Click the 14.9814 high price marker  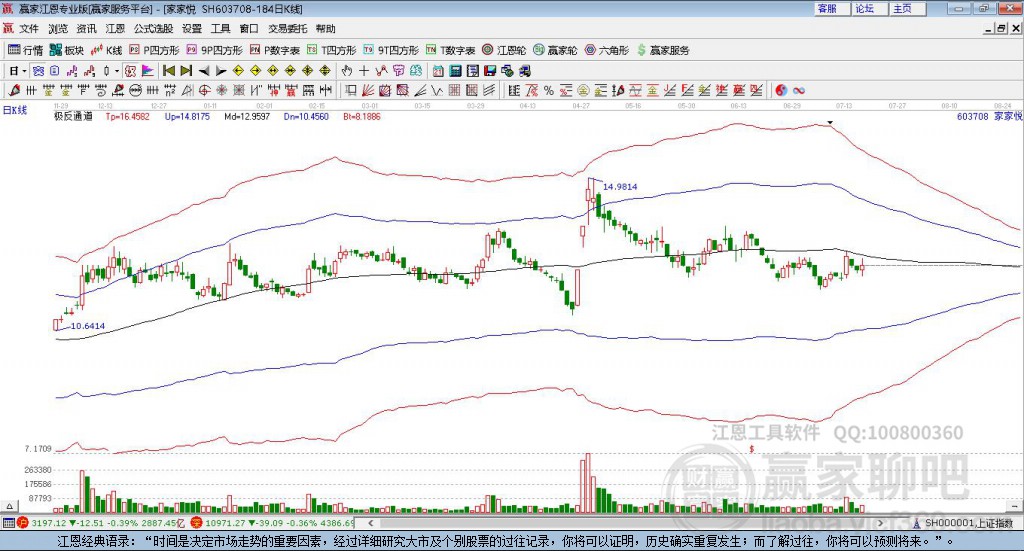[620, 187]
